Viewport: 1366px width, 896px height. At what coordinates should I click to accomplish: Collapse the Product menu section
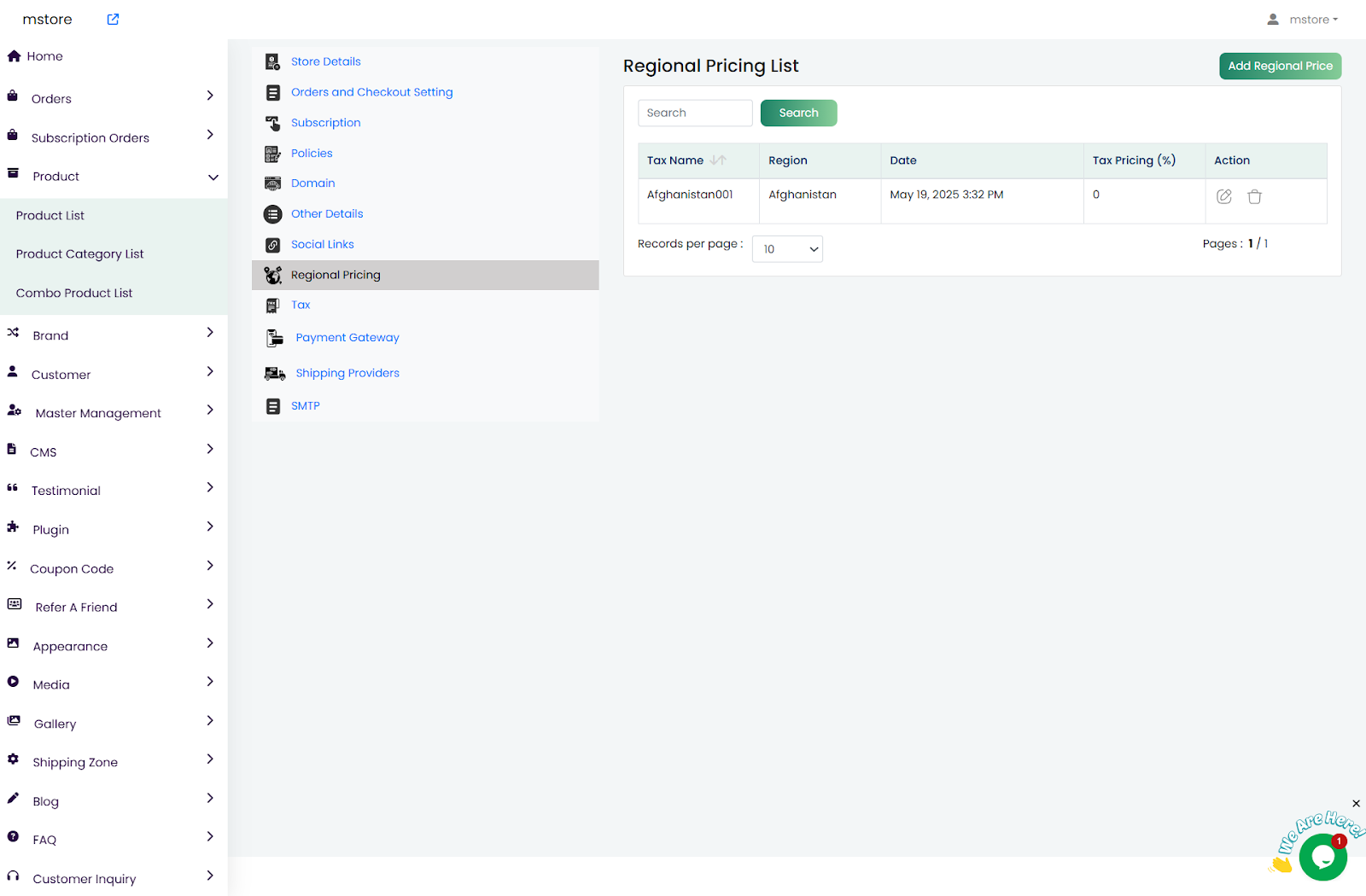[x=213, y=177]
